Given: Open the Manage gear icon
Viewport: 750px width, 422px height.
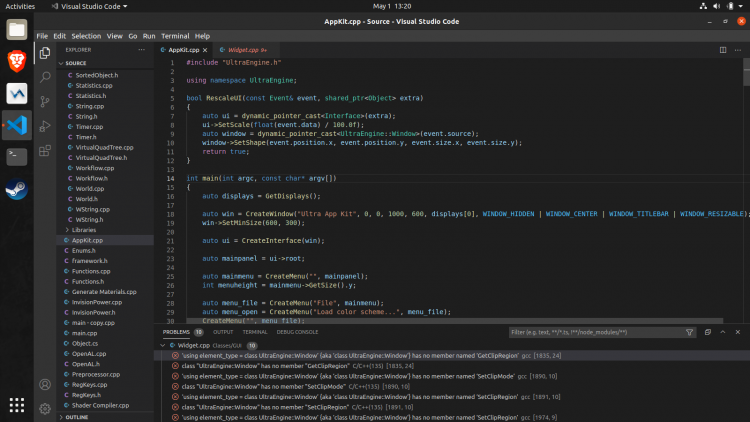Looking at the screenshot, I should click(x=45, y=409).
